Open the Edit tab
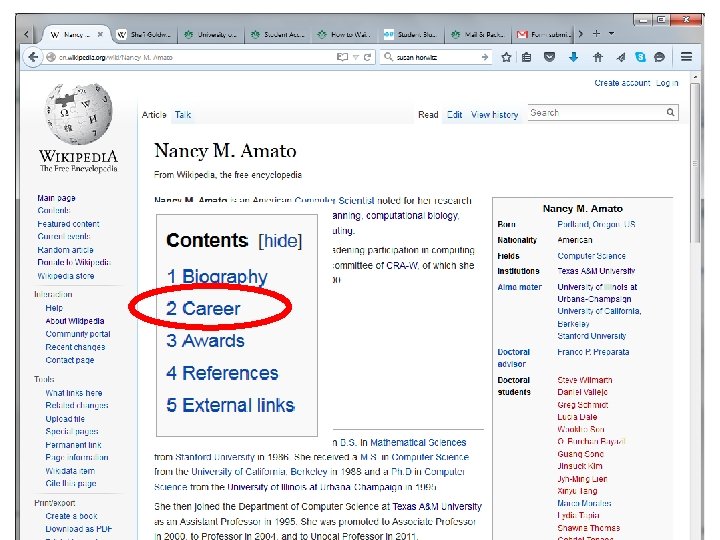This screenshot has height=540, width=720. (455, 115)
